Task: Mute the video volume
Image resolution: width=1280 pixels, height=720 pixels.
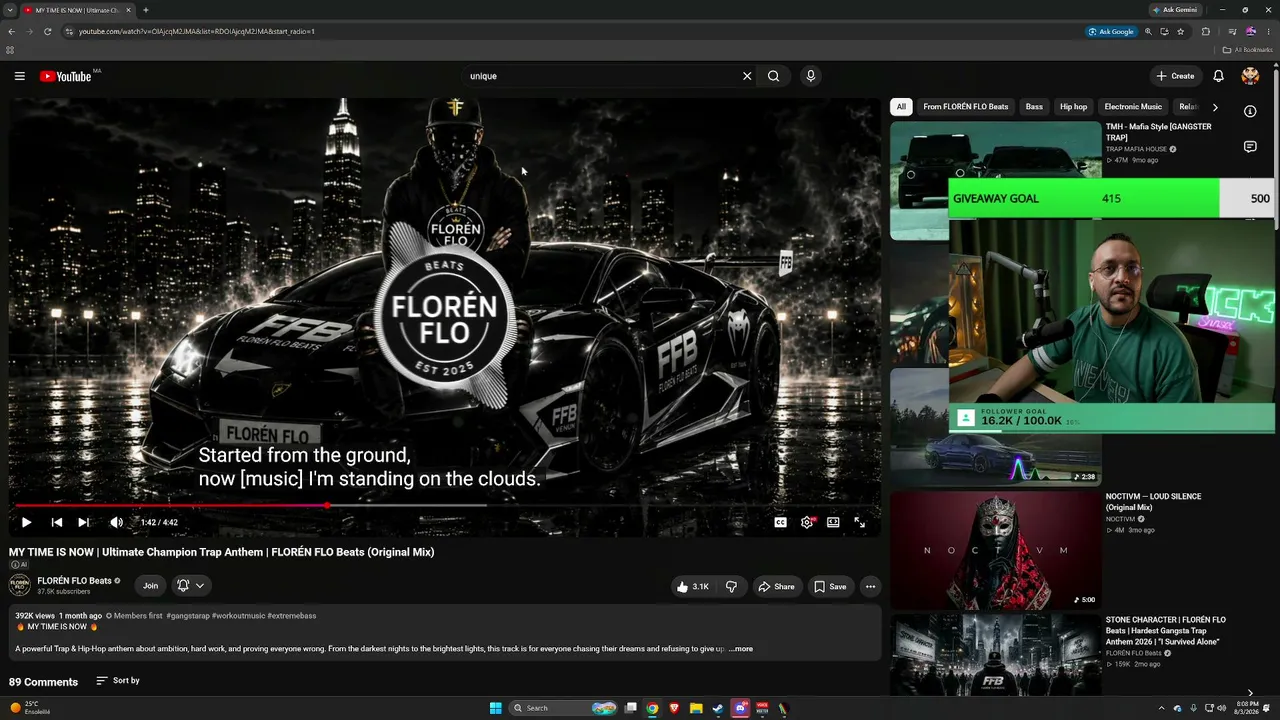Action: pos(116,522)
